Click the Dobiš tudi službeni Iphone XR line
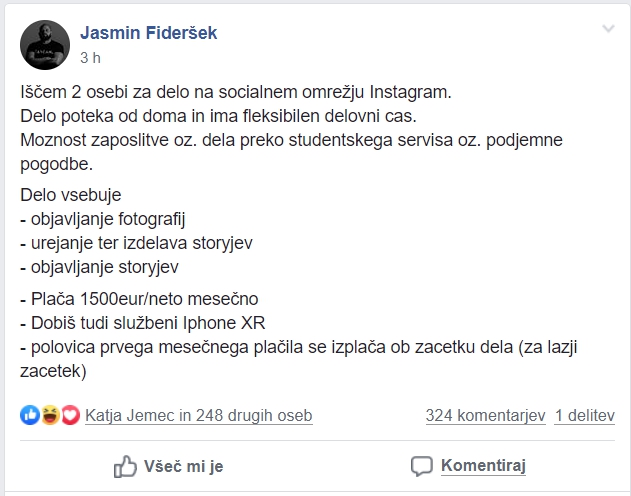The width and height of the screenshot is (631, 496). click(142, 323)
